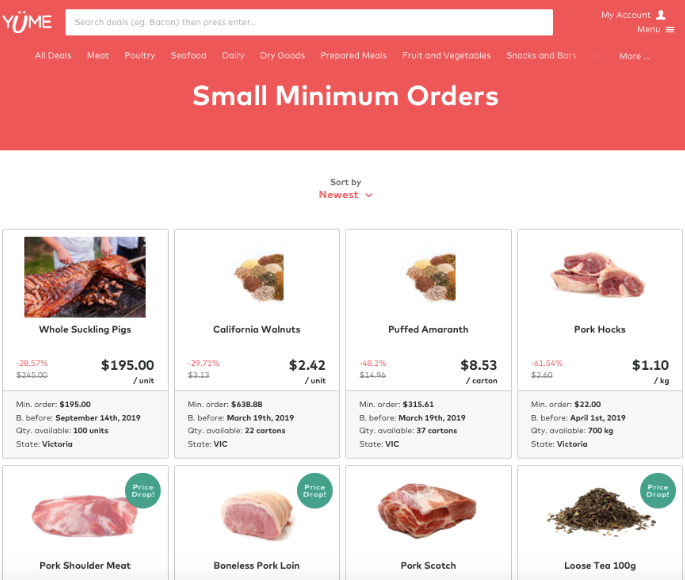Click Price Drop badge on Boneless Pork Loin
Image resolution: width=685 pixels, height=580 pixels.
315,490
